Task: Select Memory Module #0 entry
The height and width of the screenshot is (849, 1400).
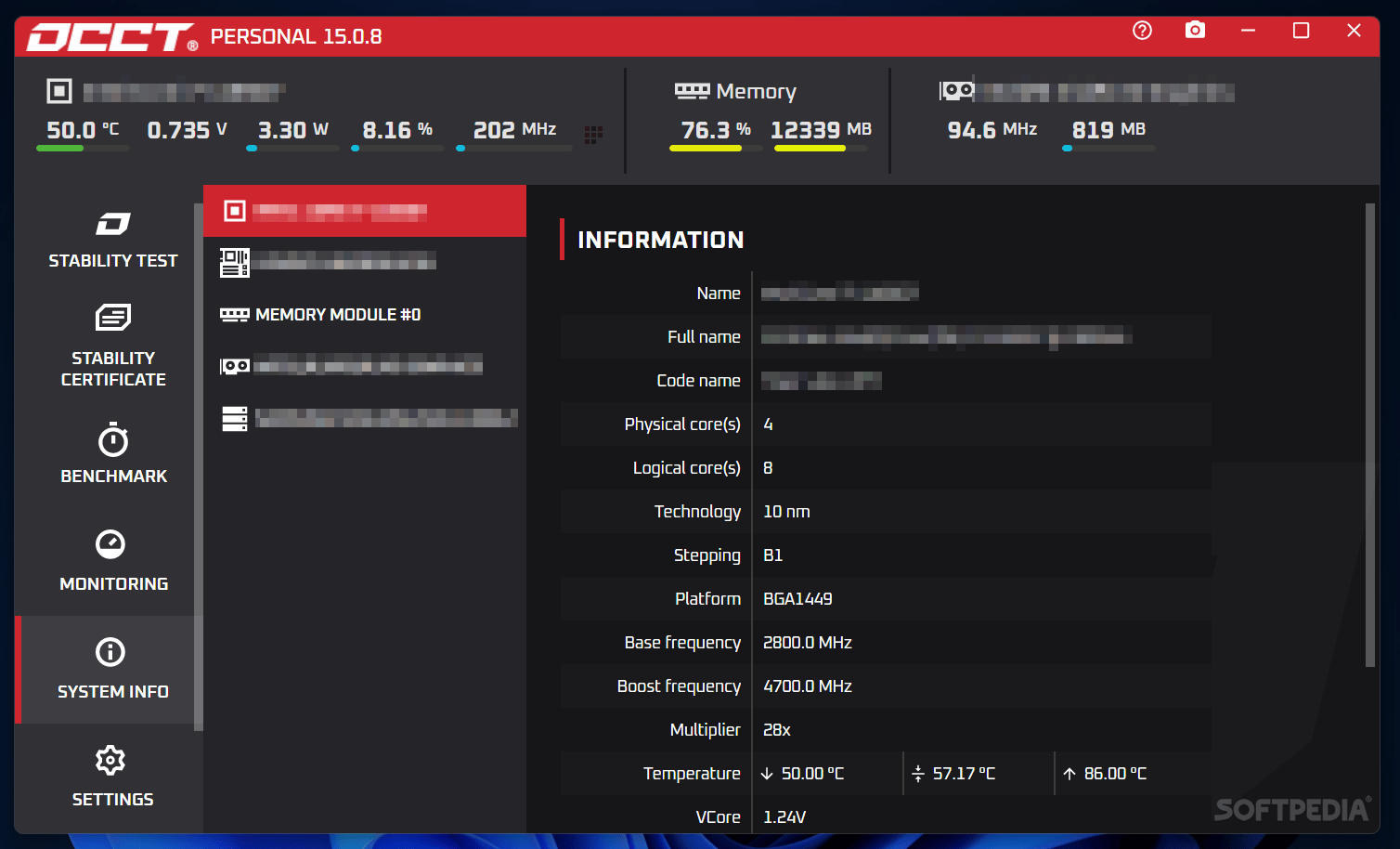Action: [365, 315]
